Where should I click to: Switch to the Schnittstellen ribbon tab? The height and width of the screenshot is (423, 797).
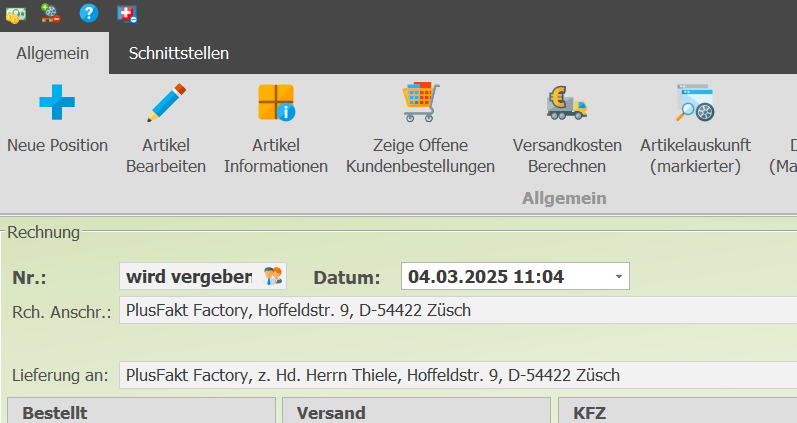(178, 53)
